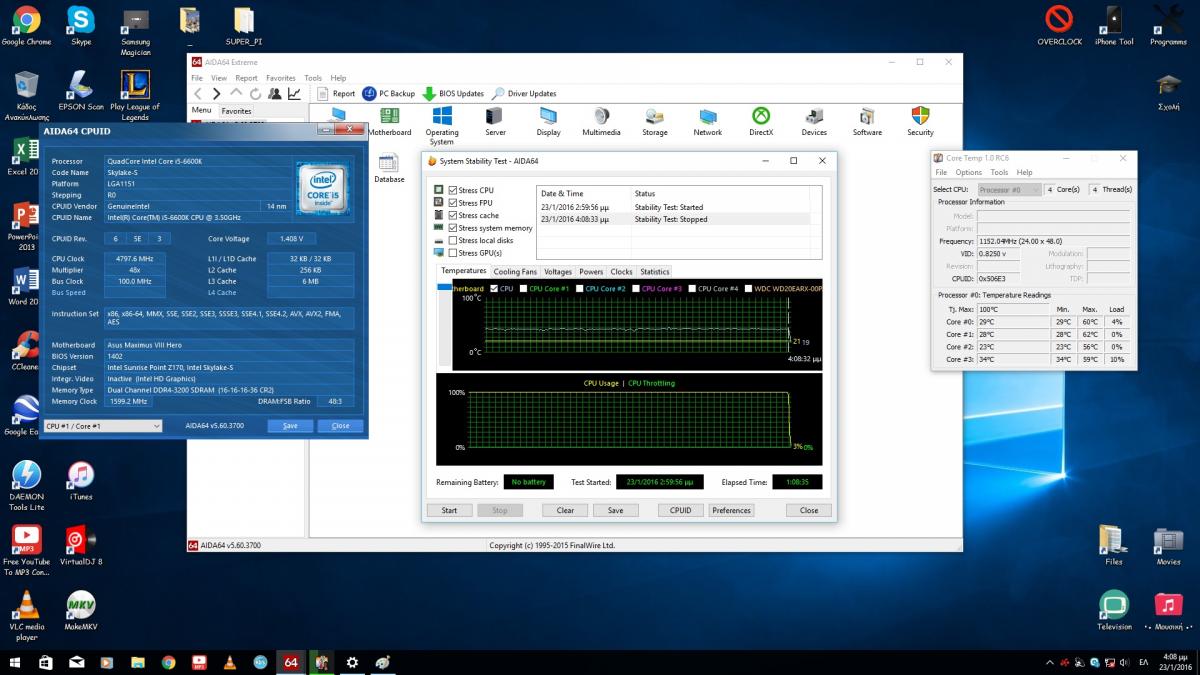Open the SUPER_PI desktop folder
The height and width of the screenshot is (675, 1200).
click(243, 27)
